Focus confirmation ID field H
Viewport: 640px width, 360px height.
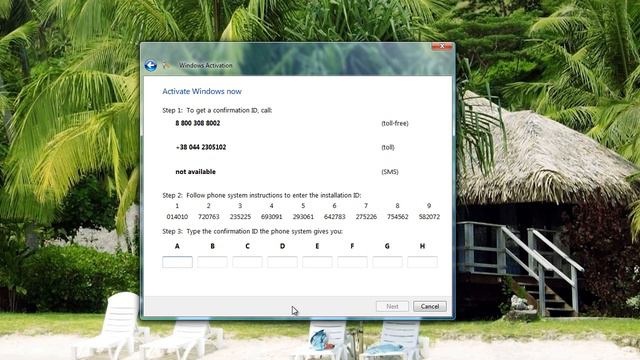click(x=422, y=262)
